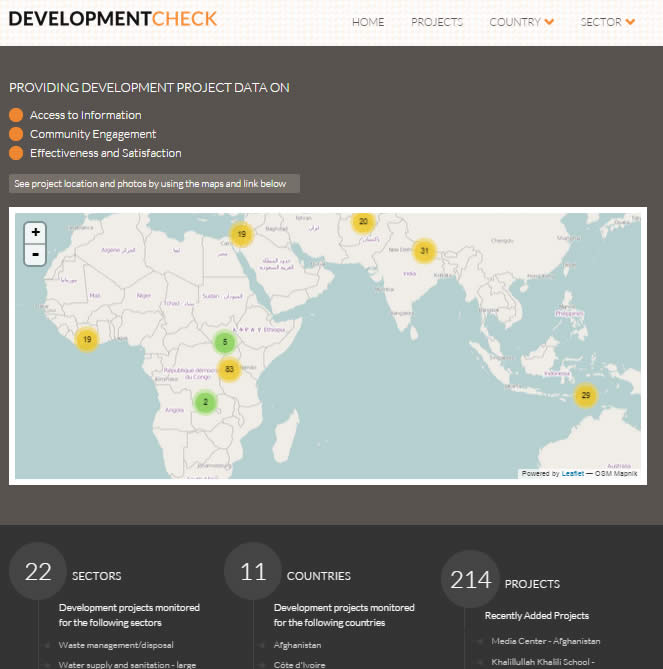Click the Access to Information text
This screenshot has height=669, width=663.
(86, 115)
